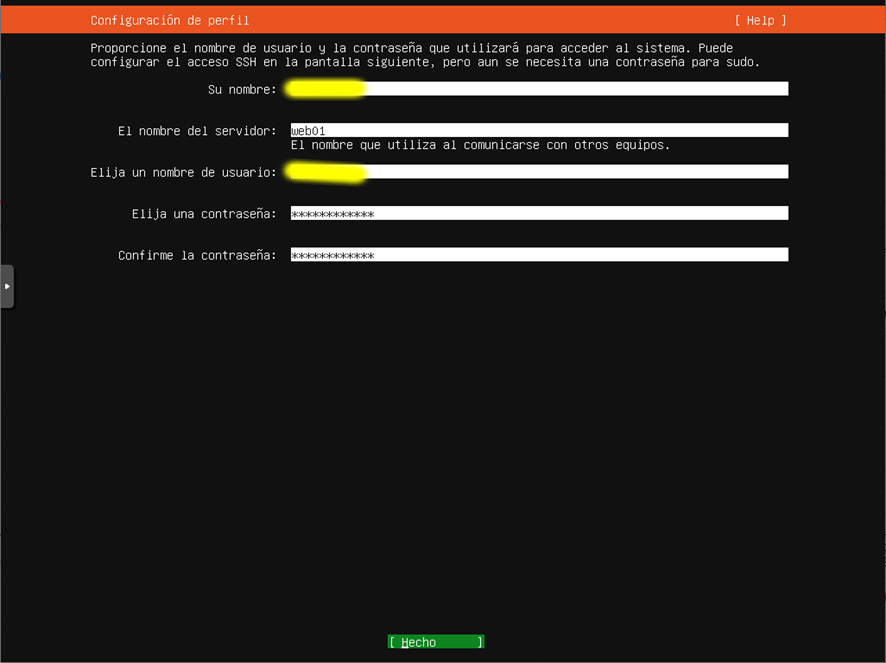Select the server name field containing web01
The width and height of the screenshot is (886, 663).
coord(539,130)
